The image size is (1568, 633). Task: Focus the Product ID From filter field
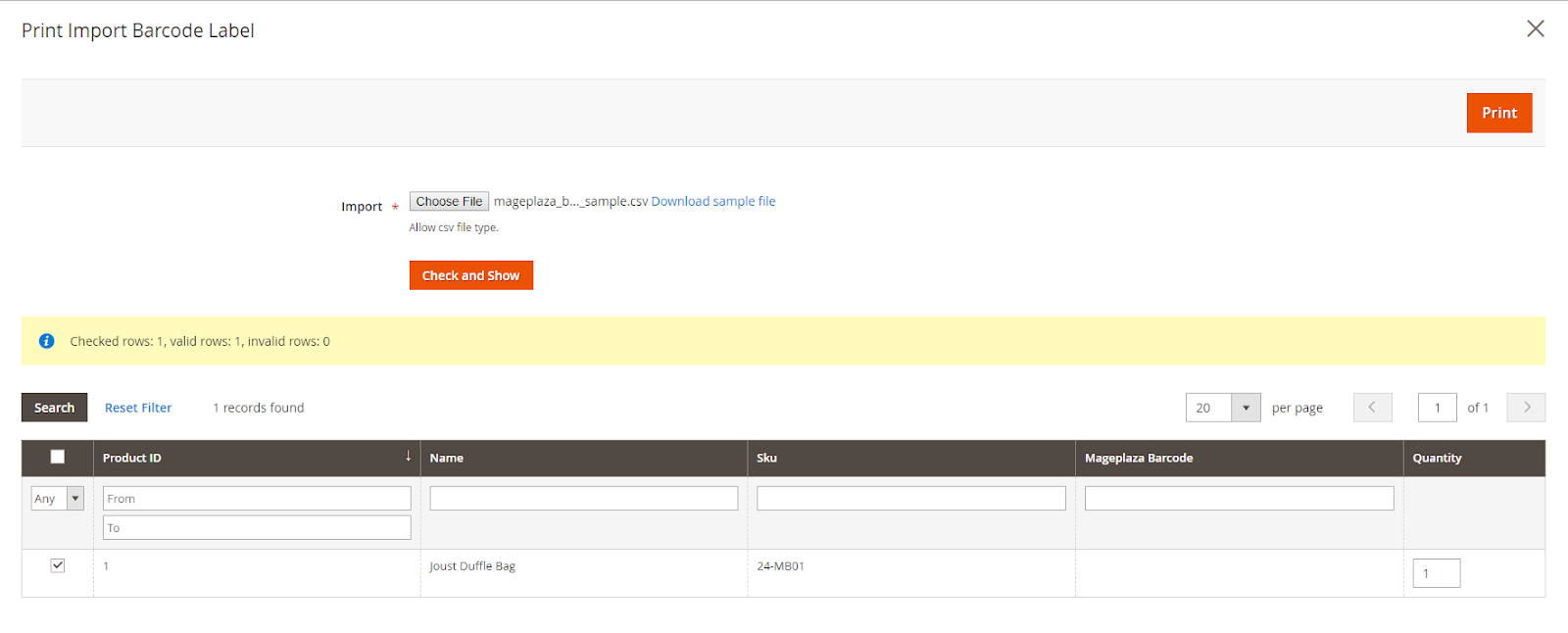(257, 499)
